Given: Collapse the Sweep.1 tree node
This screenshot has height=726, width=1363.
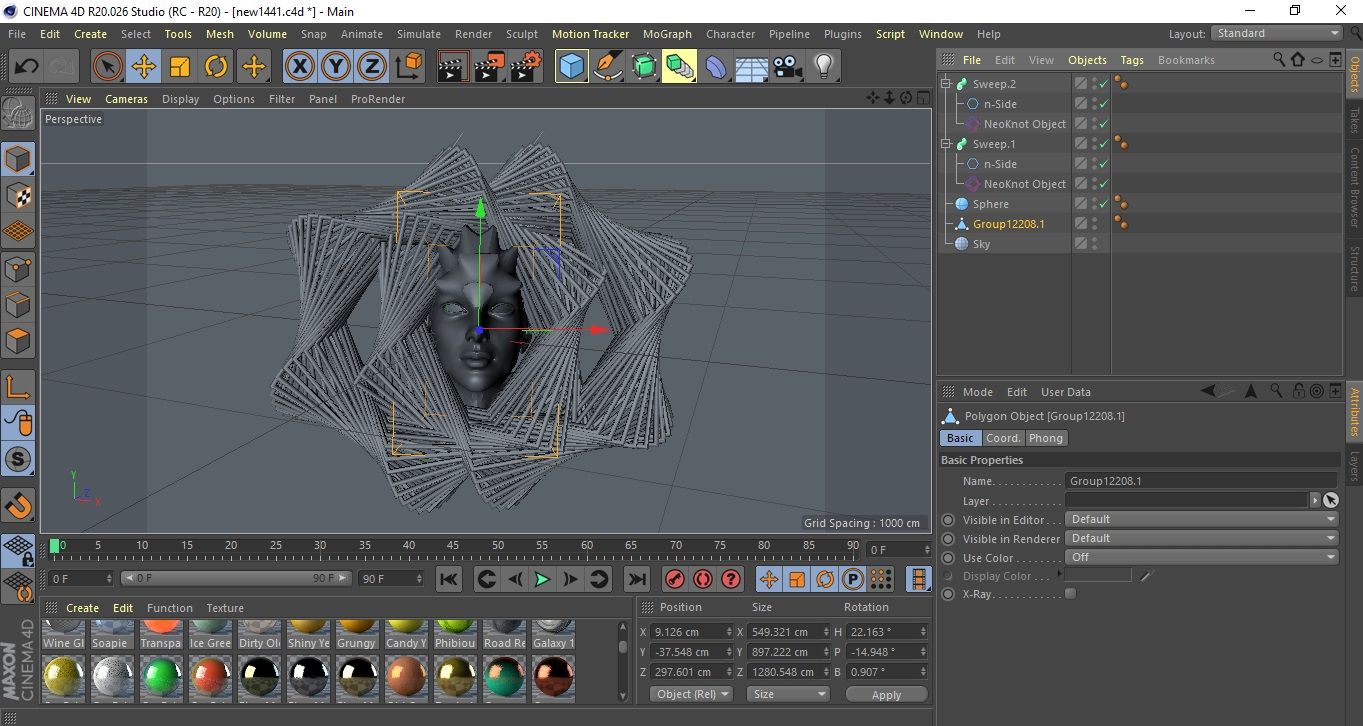Looking at the screenshot, I should pyautogui.click(x=946, y=144).
